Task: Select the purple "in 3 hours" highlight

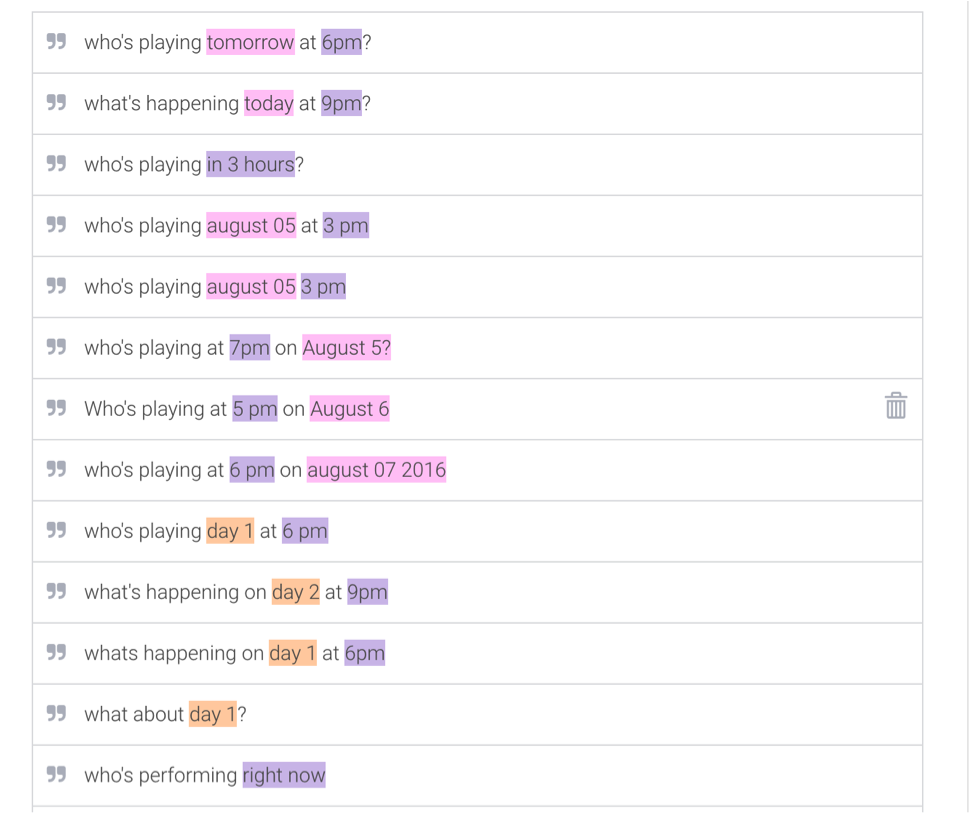Action: pos(250,164)
